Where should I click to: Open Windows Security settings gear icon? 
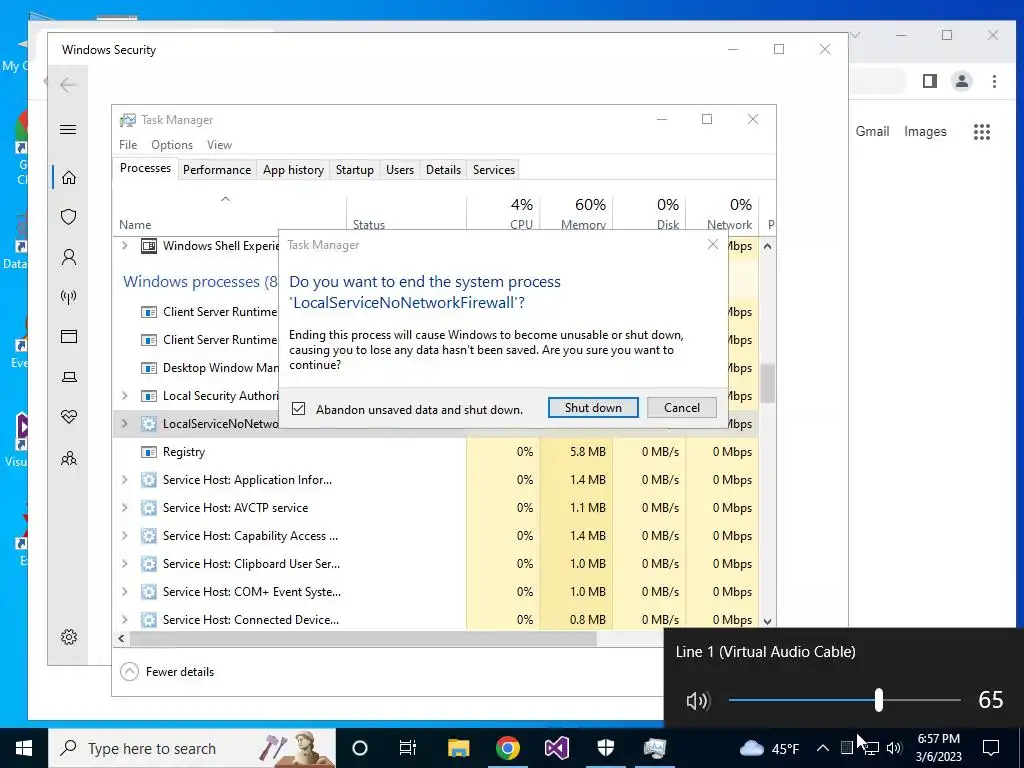tap(69, 637)
